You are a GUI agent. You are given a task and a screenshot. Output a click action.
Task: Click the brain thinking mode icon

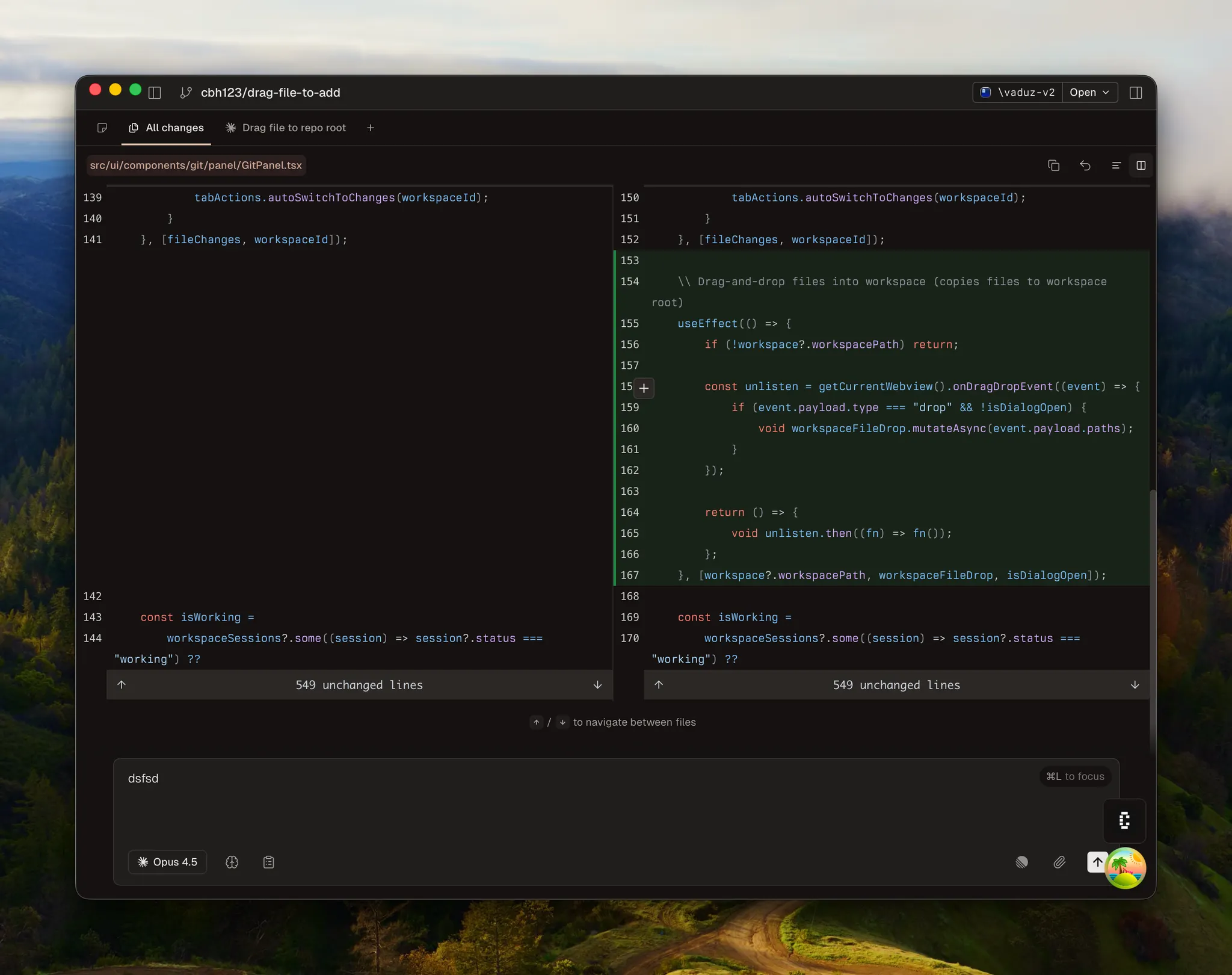click(x=232, y=862)
